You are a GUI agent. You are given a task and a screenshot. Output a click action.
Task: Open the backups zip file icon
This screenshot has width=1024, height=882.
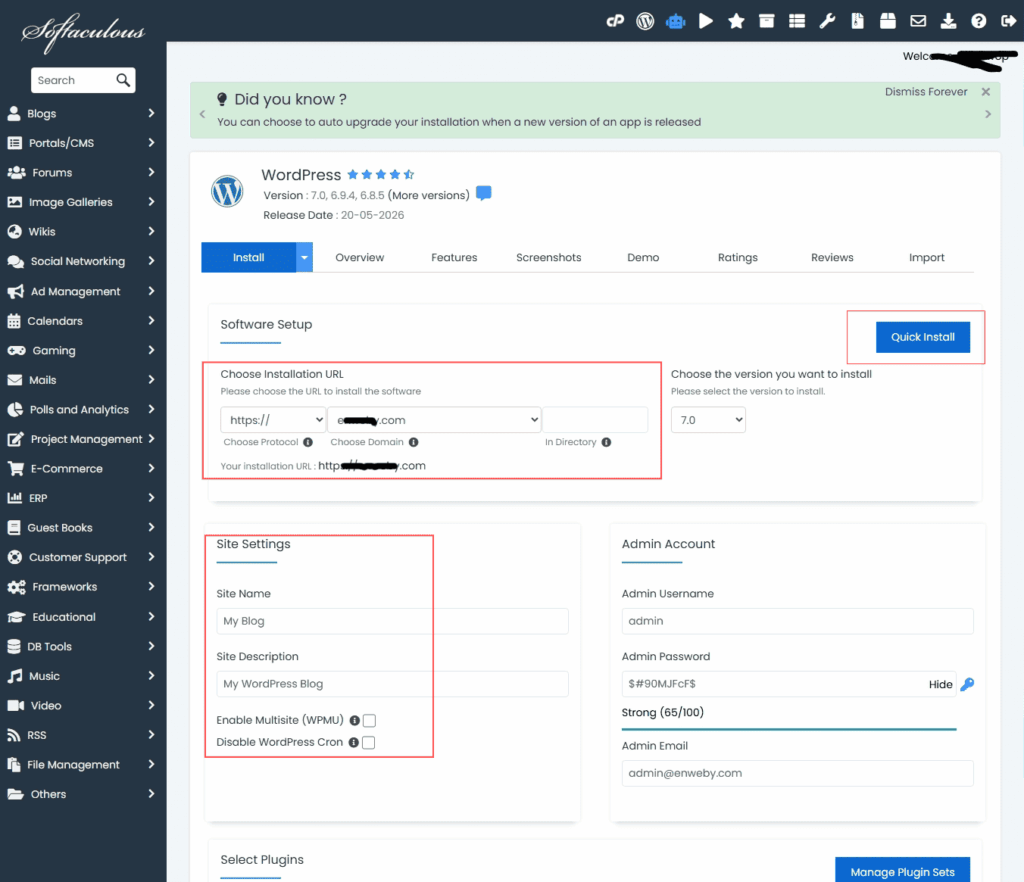pos(857,22)
